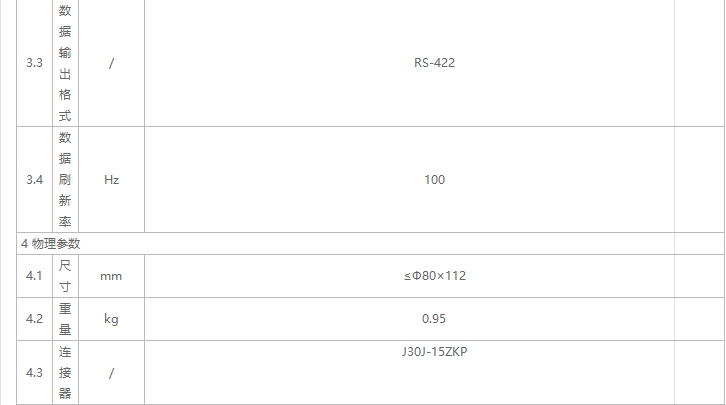This screenshot has width=726, height=405.
Task: Click the Hz unit cell
Action: click(x=111, y=180)
